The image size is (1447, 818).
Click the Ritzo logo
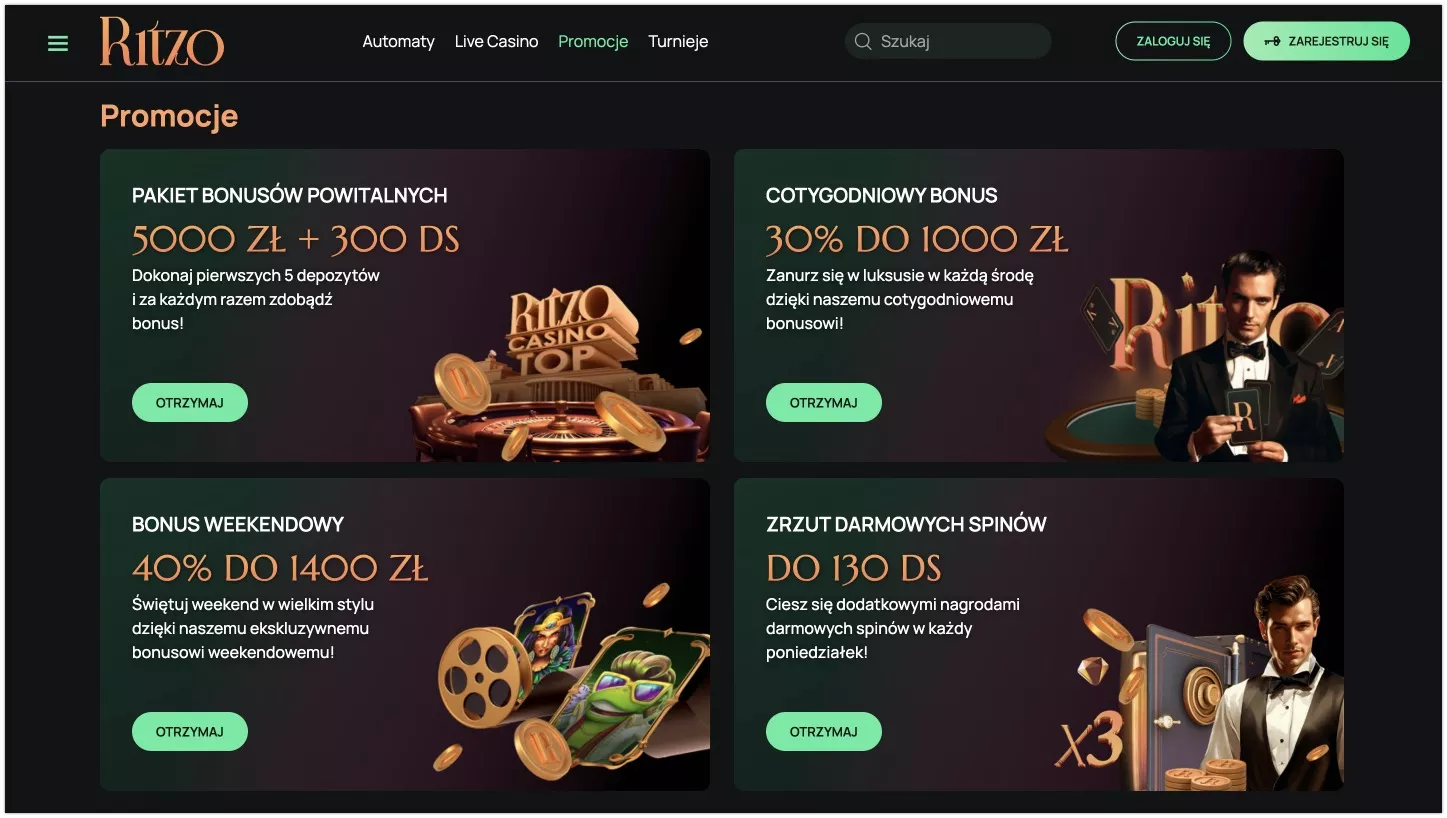click(x=162, y=41)
